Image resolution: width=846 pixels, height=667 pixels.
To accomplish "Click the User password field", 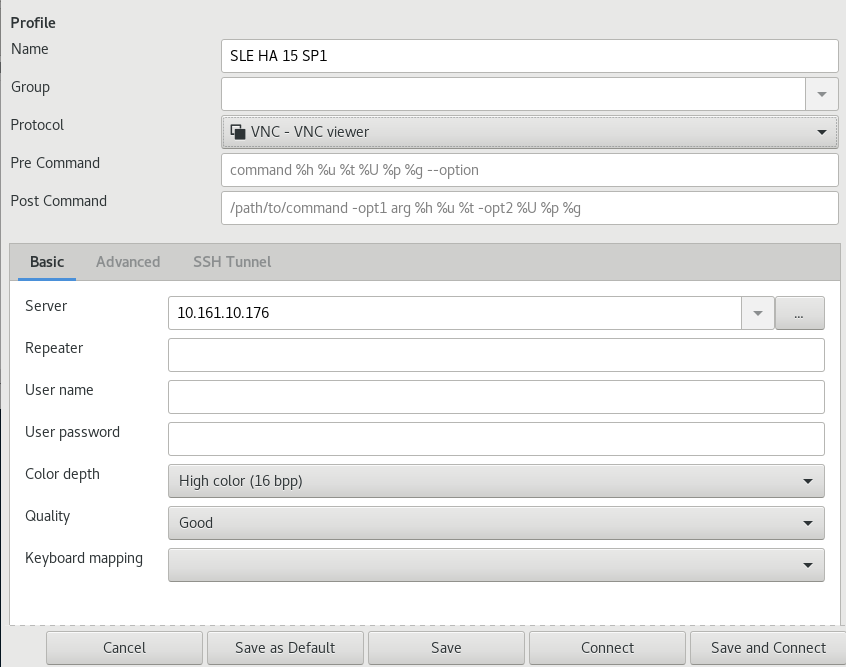I will [x=496, y=439].
